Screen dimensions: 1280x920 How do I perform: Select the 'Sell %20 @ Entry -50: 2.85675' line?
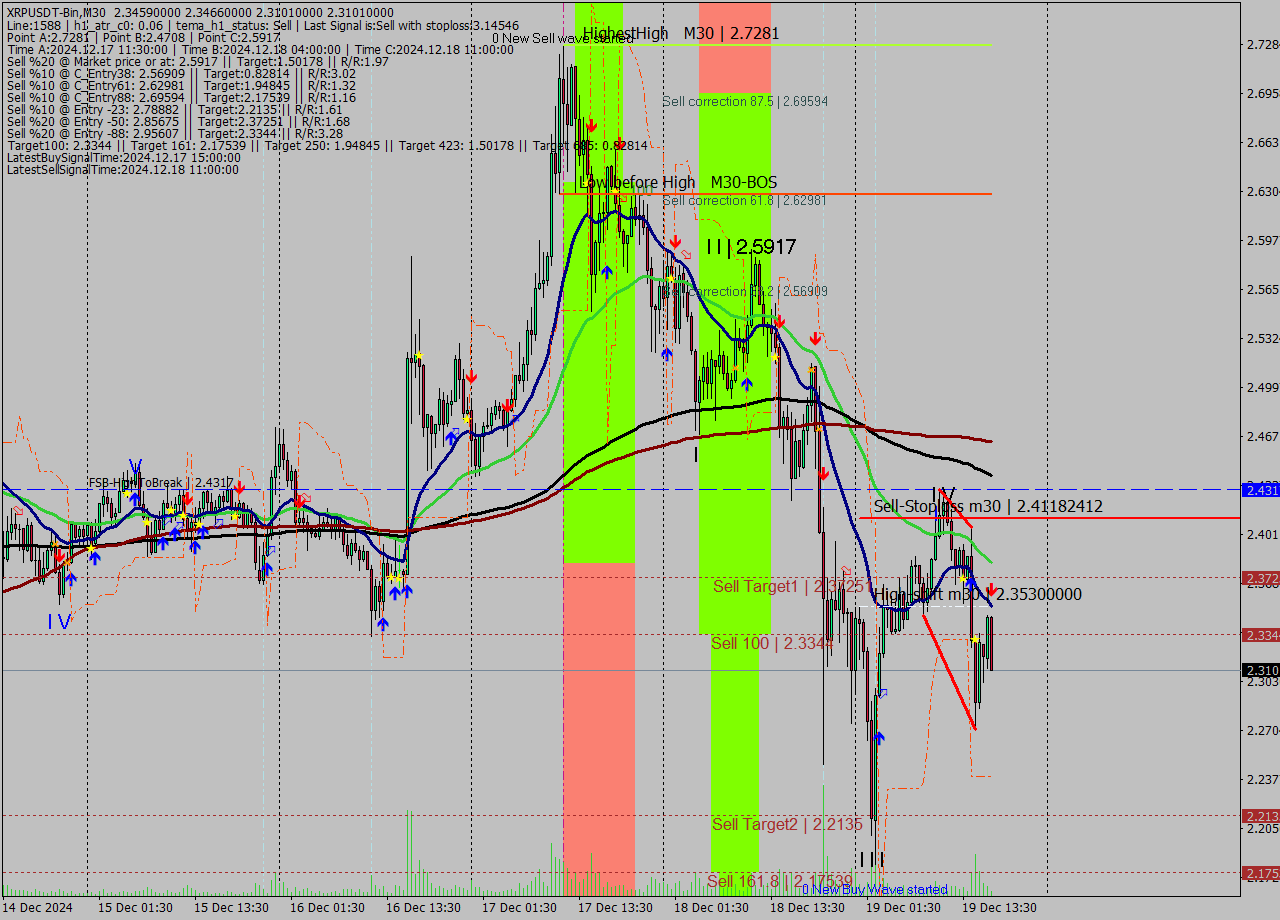pos(178,121)
